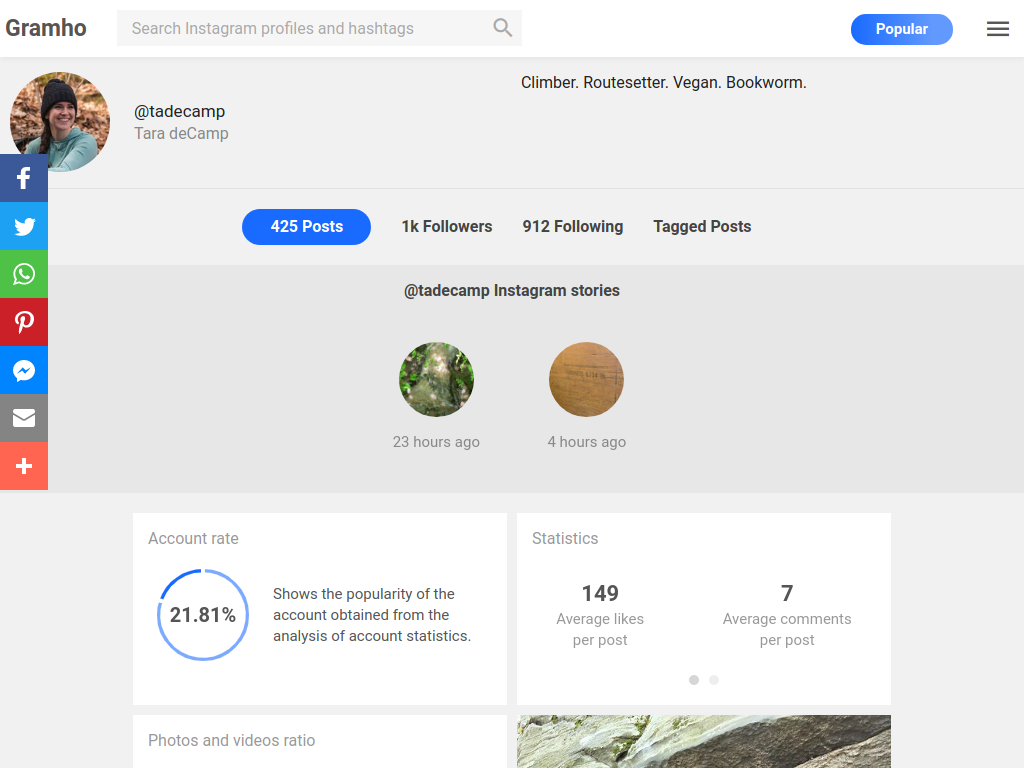Screen dimensions: 1024x768
Task: Open the hamburger menu
Action: tap(997, 29)
